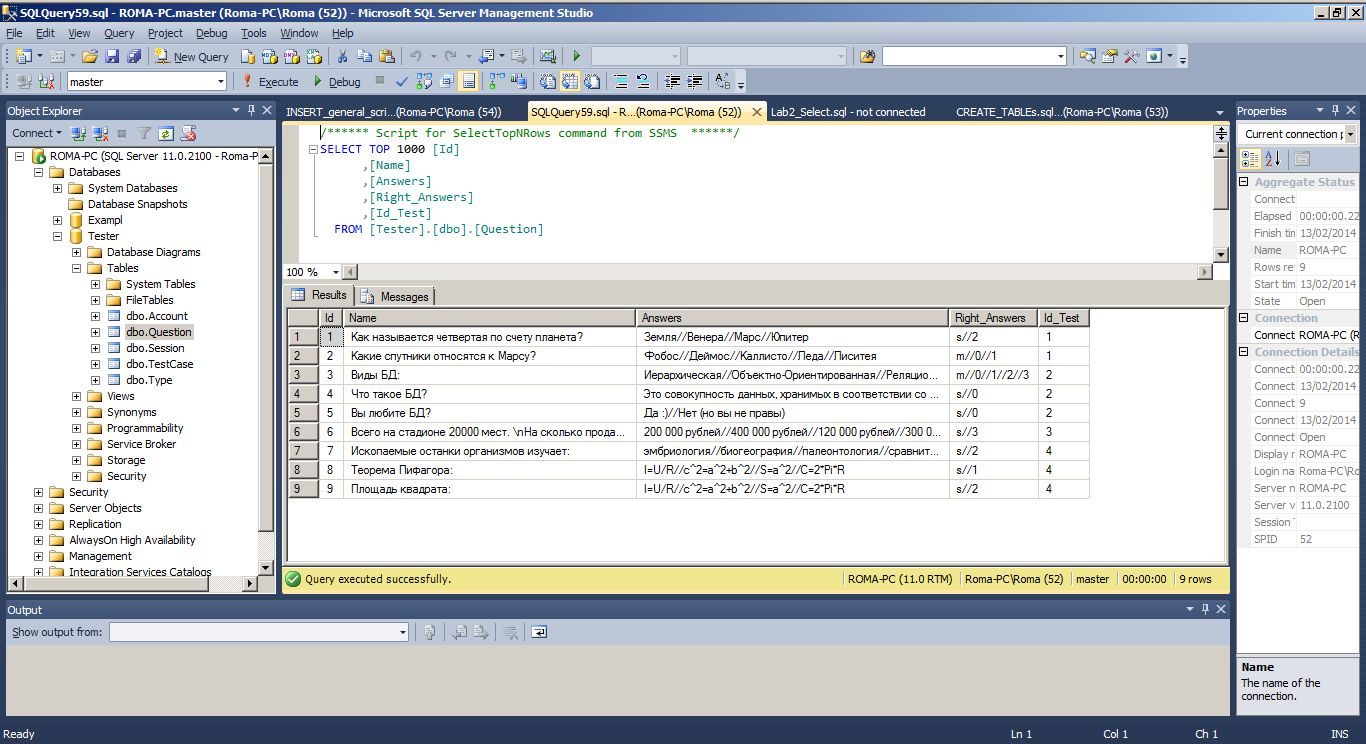Screen dimensions: 1366x744
Task: Open the Connect dropdown in Object Explorer
Action: (37, 133)
